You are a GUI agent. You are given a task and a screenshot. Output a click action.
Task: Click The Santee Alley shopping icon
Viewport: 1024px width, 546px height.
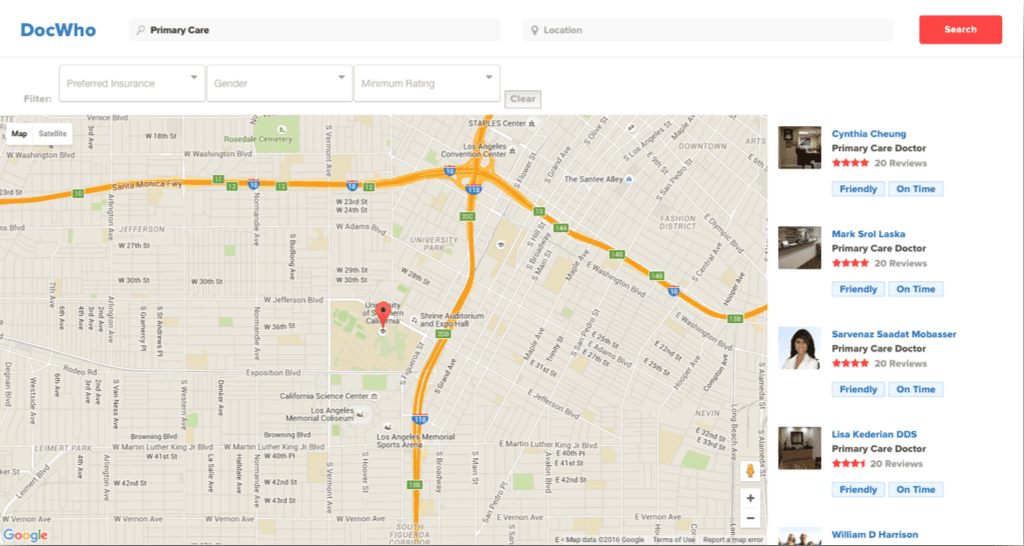point(628,179)
